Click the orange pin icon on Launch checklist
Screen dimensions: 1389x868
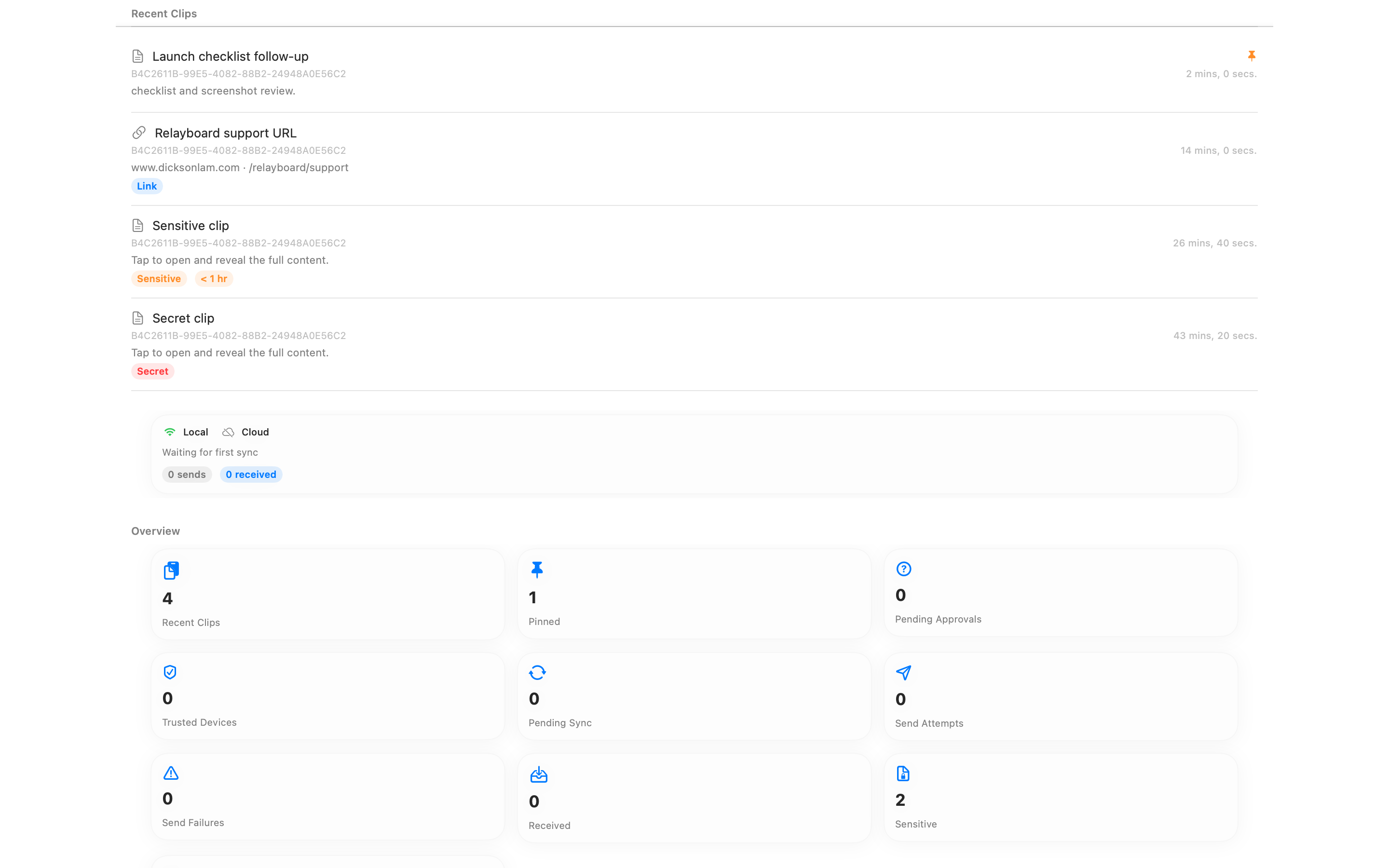click(x=1251, y=55)
